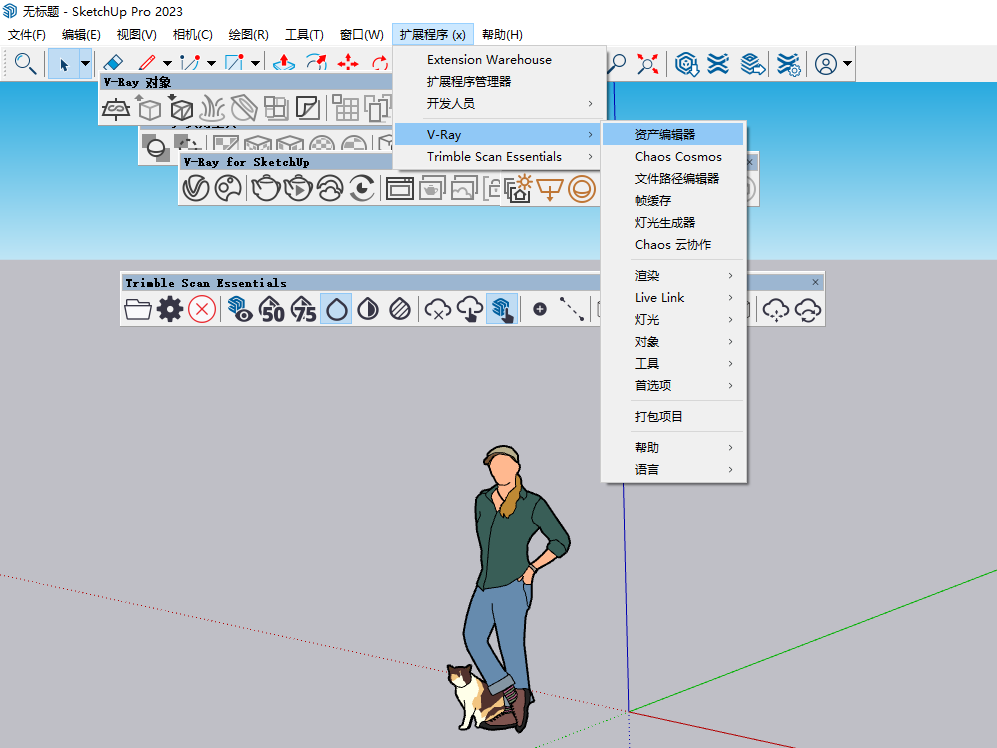The image size is (997, 748).
Task: Expand the Rectangle tool dropdown arrow
Action: tap(255, 64)
